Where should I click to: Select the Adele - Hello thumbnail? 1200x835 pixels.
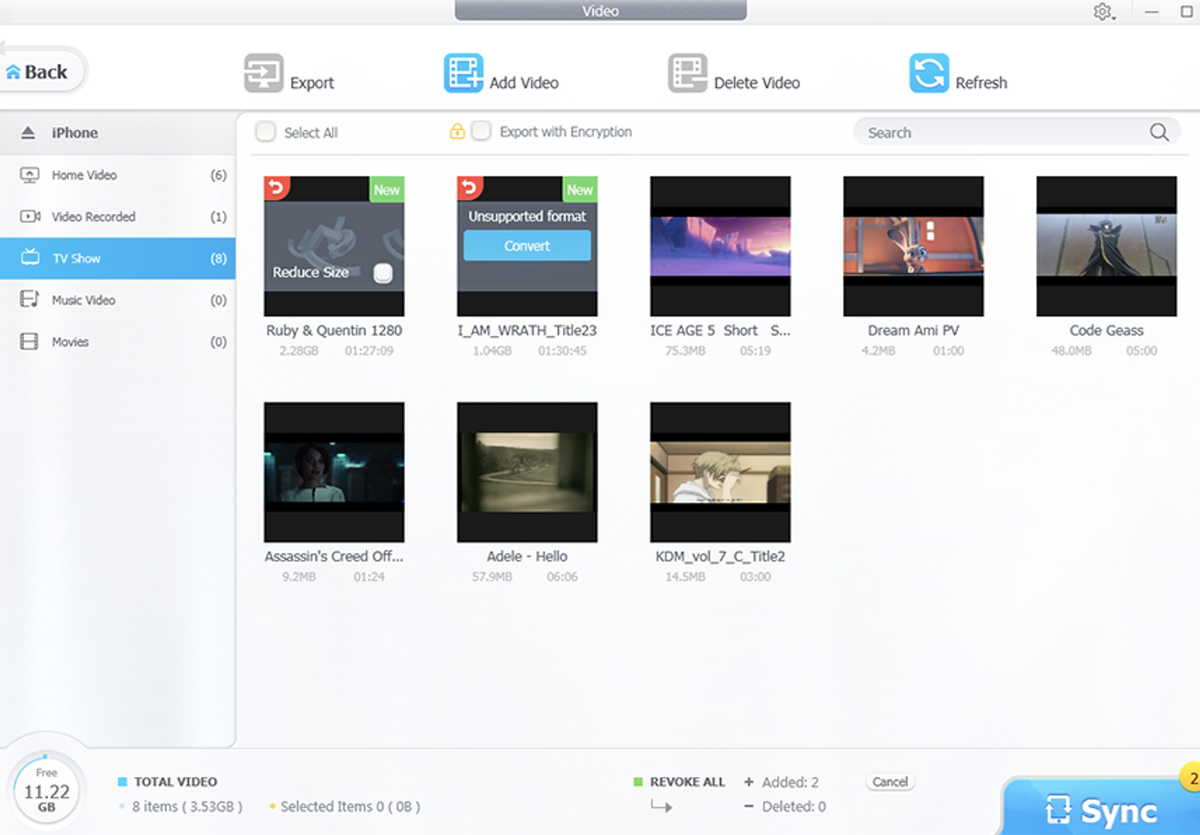[527, 472]
